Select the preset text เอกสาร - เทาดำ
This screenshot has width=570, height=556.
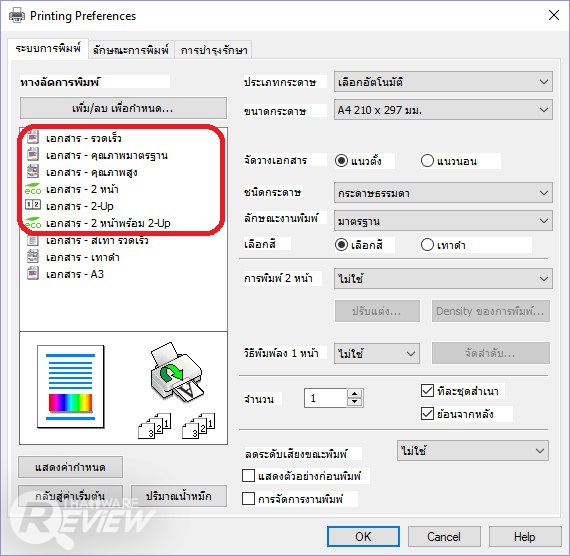click(83, 257)
